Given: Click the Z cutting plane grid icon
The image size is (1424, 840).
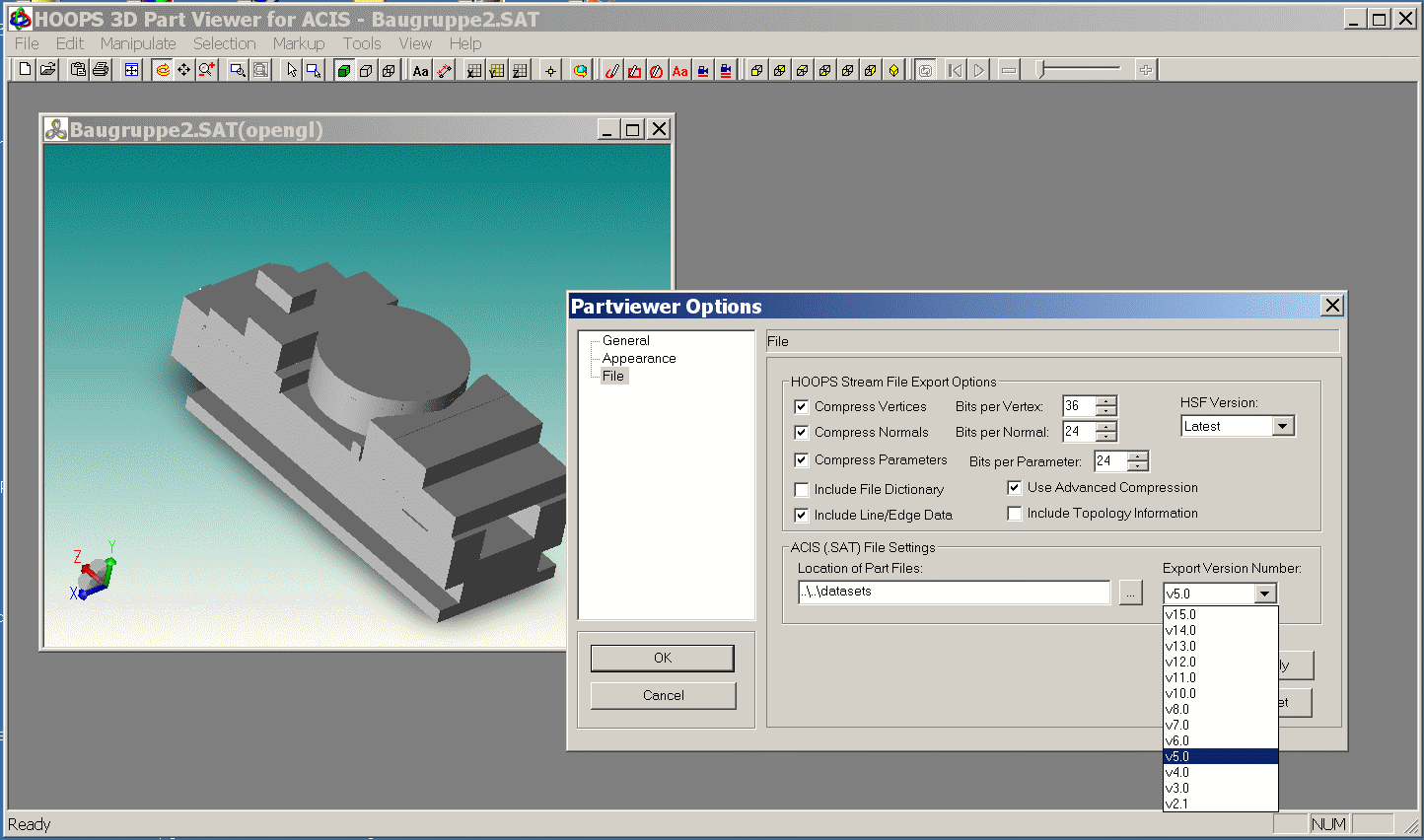Looking at the screenshot, I should (x=520, y=70).
